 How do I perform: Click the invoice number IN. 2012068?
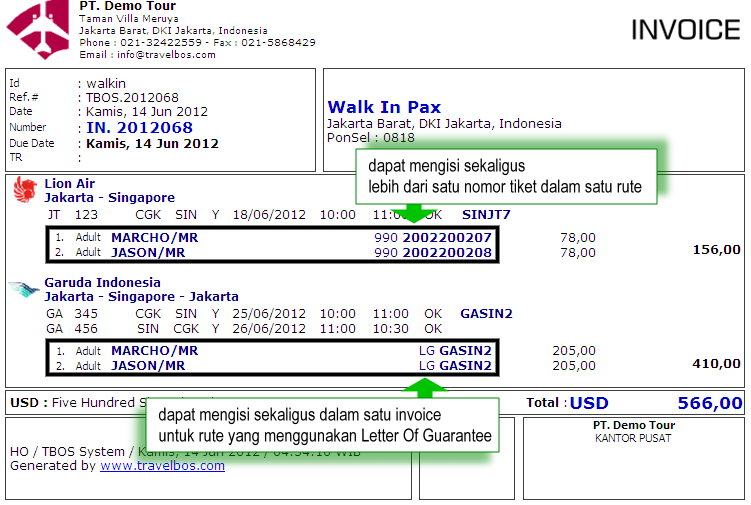click(139, 127)
